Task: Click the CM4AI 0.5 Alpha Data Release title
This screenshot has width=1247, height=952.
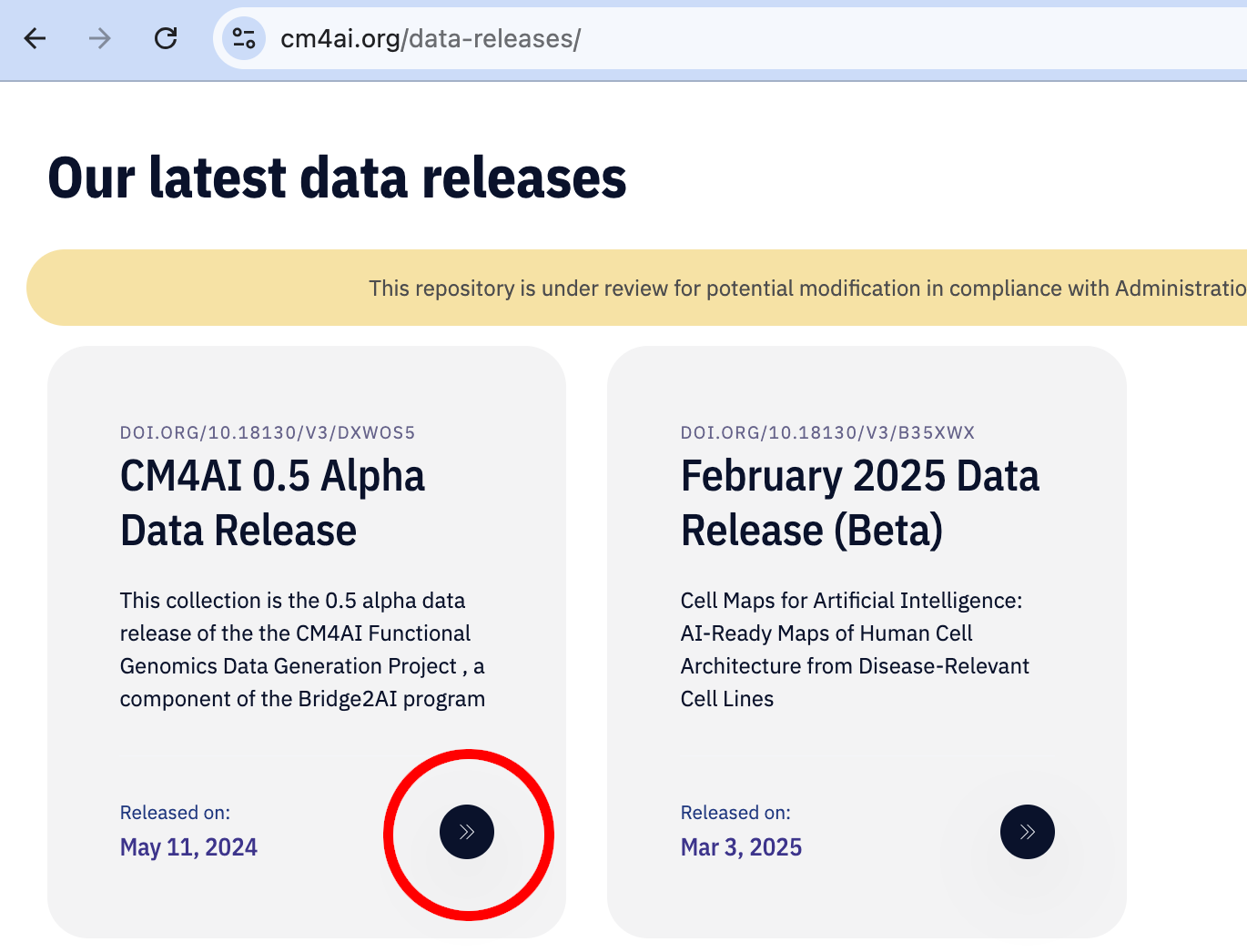Action: point(272,503)
